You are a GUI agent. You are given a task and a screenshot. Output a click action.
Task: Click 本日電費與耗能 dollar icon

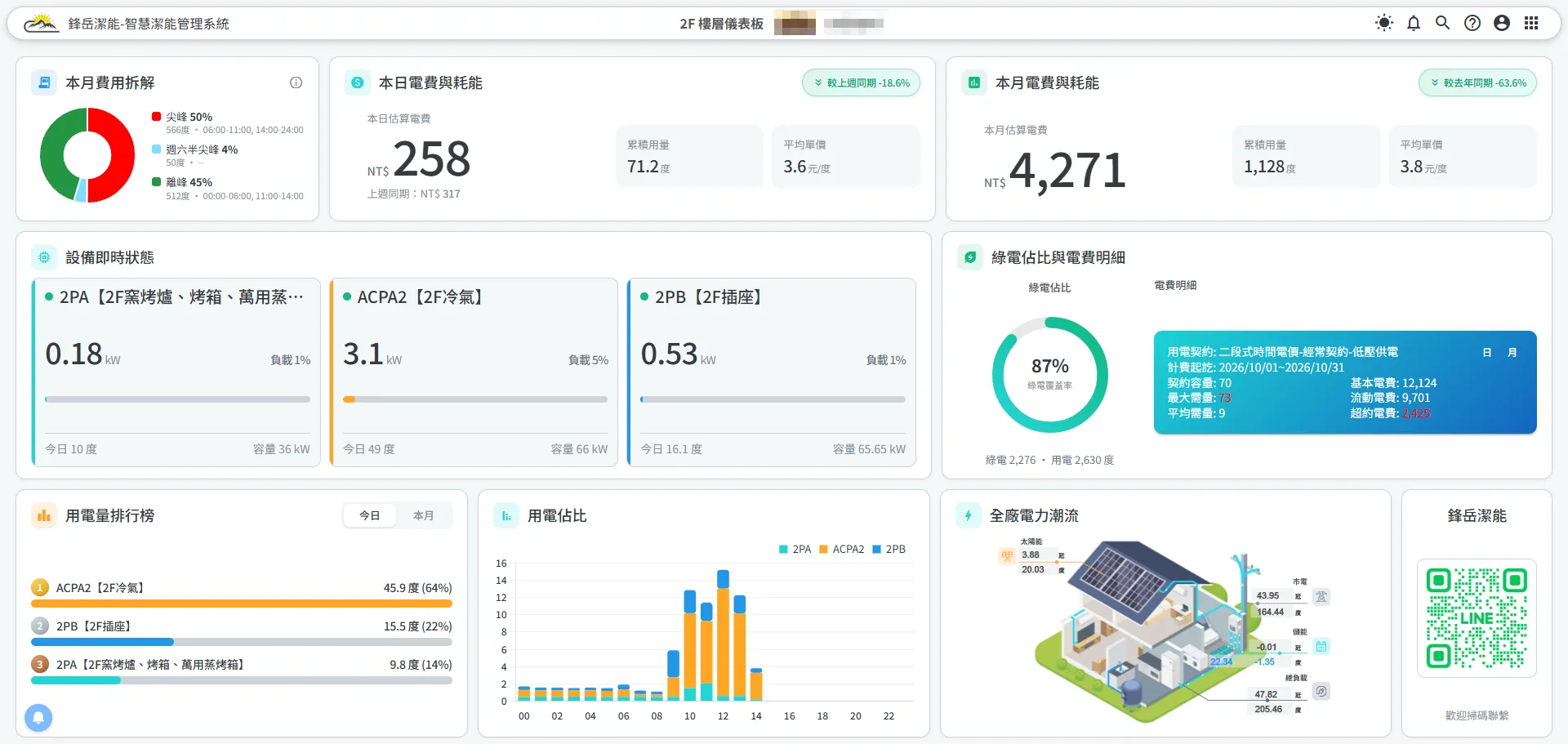[357, 82]
